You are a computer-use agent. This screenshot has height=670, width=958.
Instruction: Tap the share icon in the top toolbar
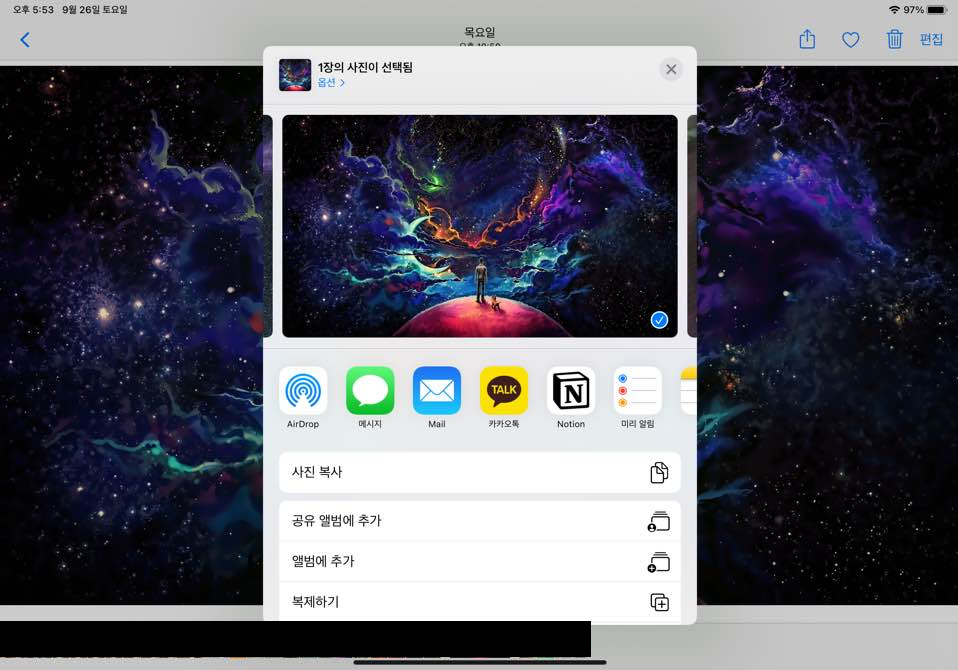coord(807,39)
